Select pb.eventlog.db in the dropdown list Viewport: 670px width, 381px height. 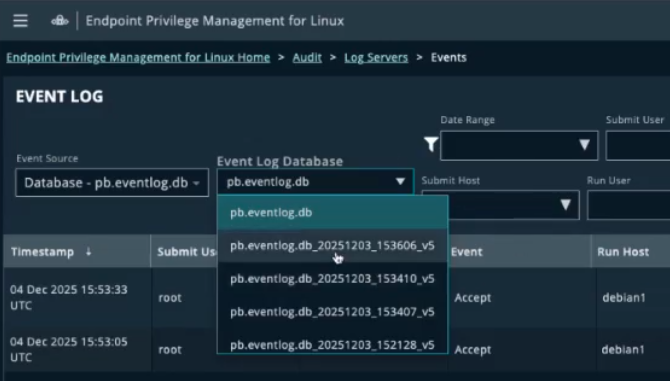332,212
